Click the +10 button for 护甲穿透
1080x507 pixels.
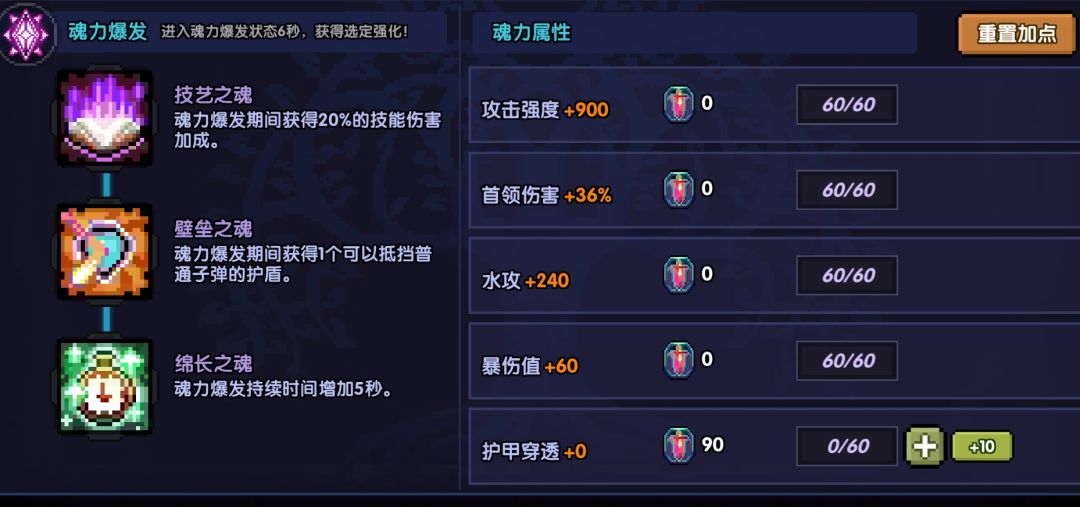[982, 446]
